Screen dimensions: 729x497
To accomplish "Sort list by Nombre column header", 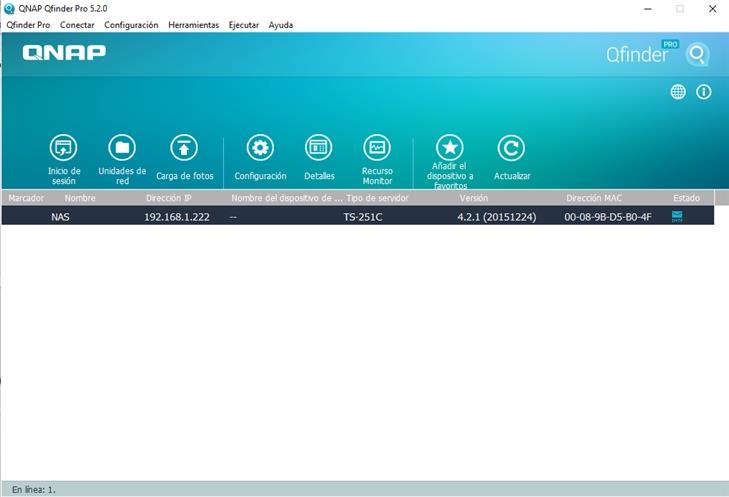I will [x=80, y=198].
